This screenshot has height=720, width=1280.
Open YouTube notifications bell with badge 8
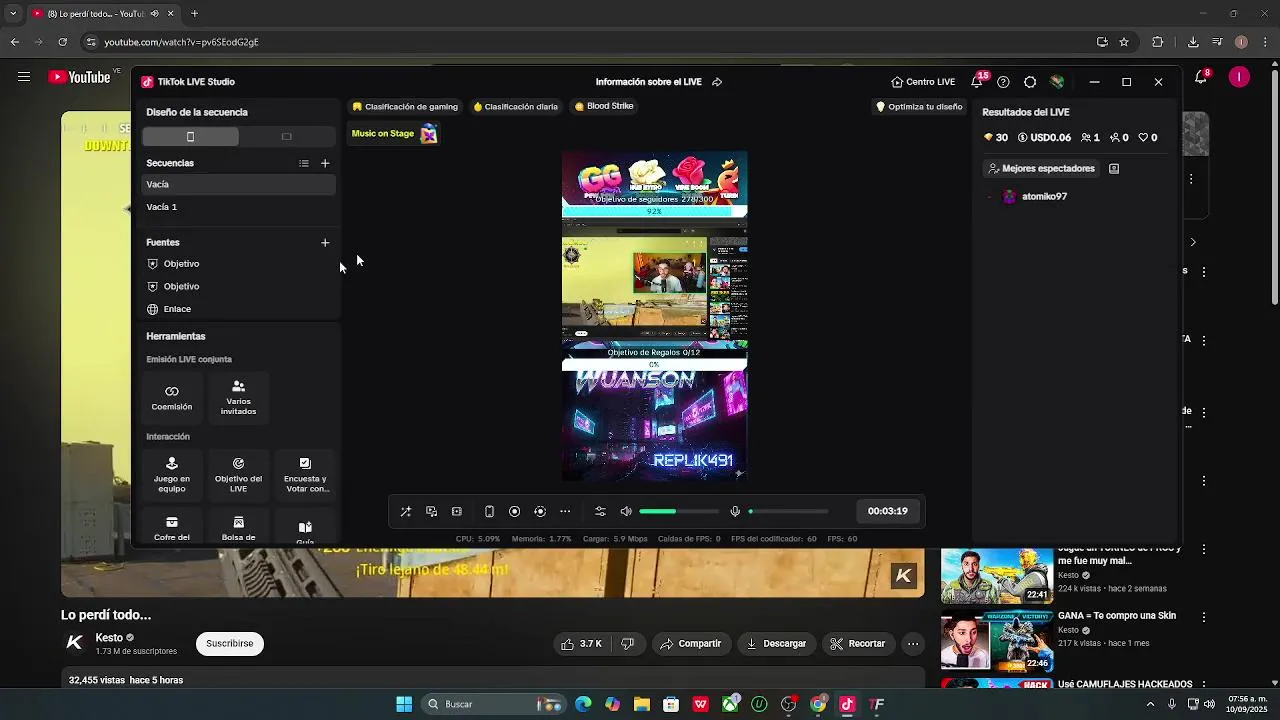click(x=1201, y=77)
